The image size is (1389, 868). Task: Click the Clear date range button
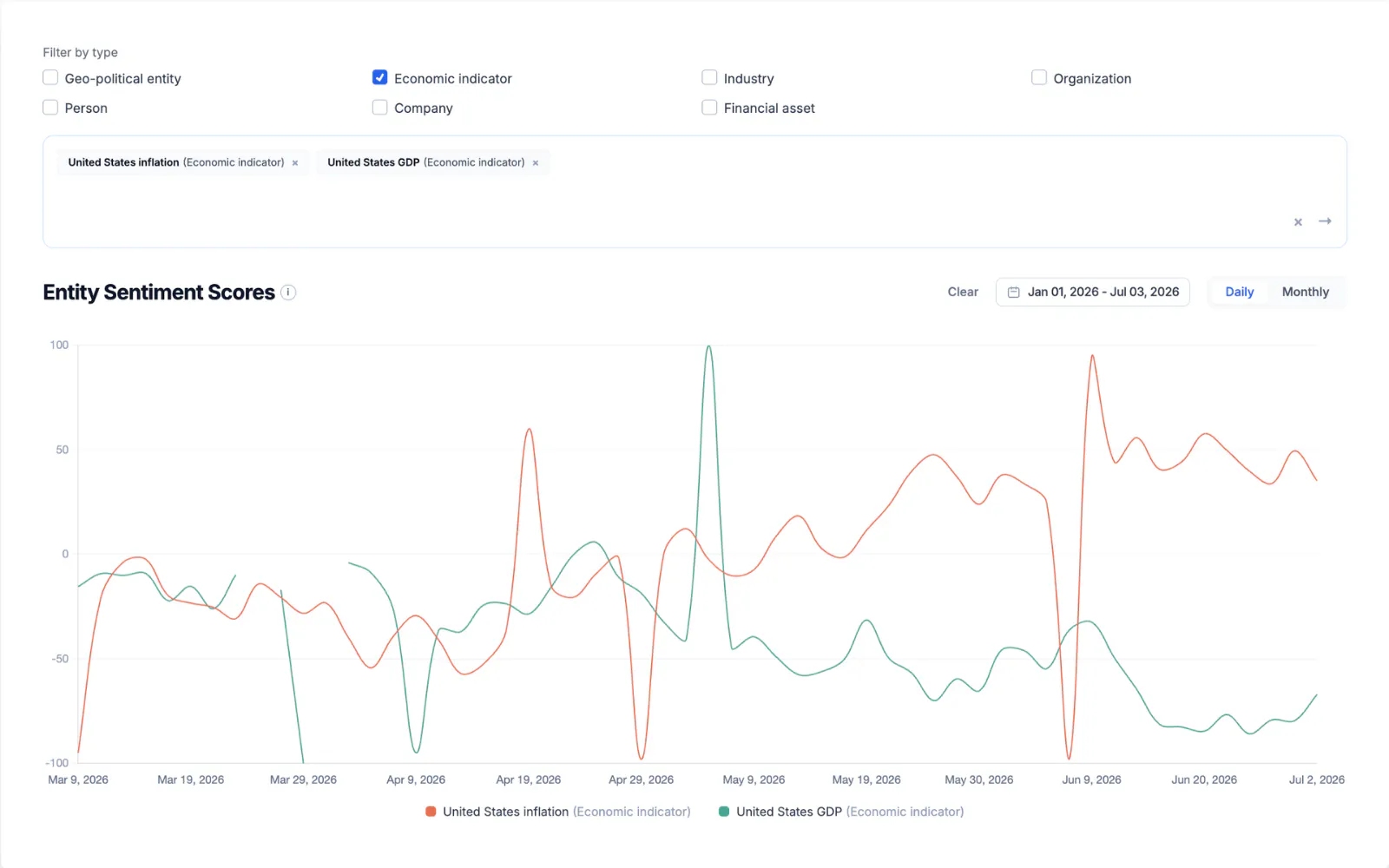[x=963, y=292]
